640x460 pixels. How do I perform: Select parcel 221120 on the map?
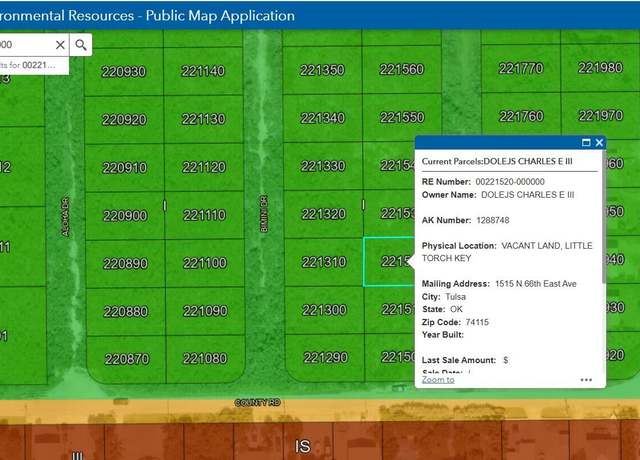click(x=204, y=167)
